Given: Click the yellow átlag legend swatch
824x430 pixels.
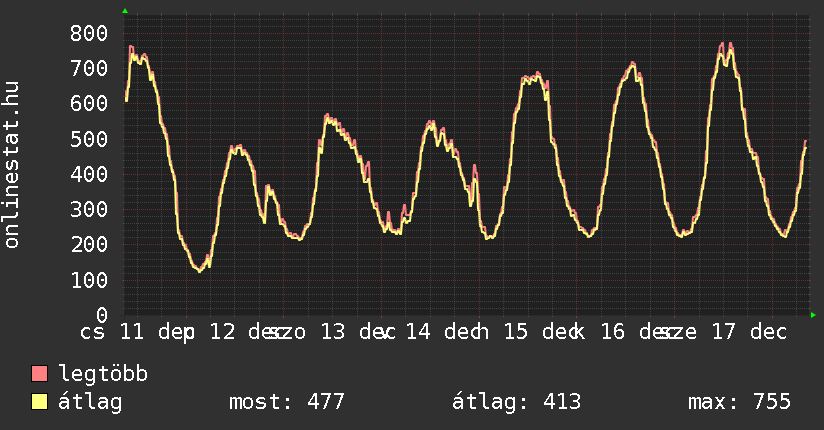Looking at the screenshot, I should 40,403.
